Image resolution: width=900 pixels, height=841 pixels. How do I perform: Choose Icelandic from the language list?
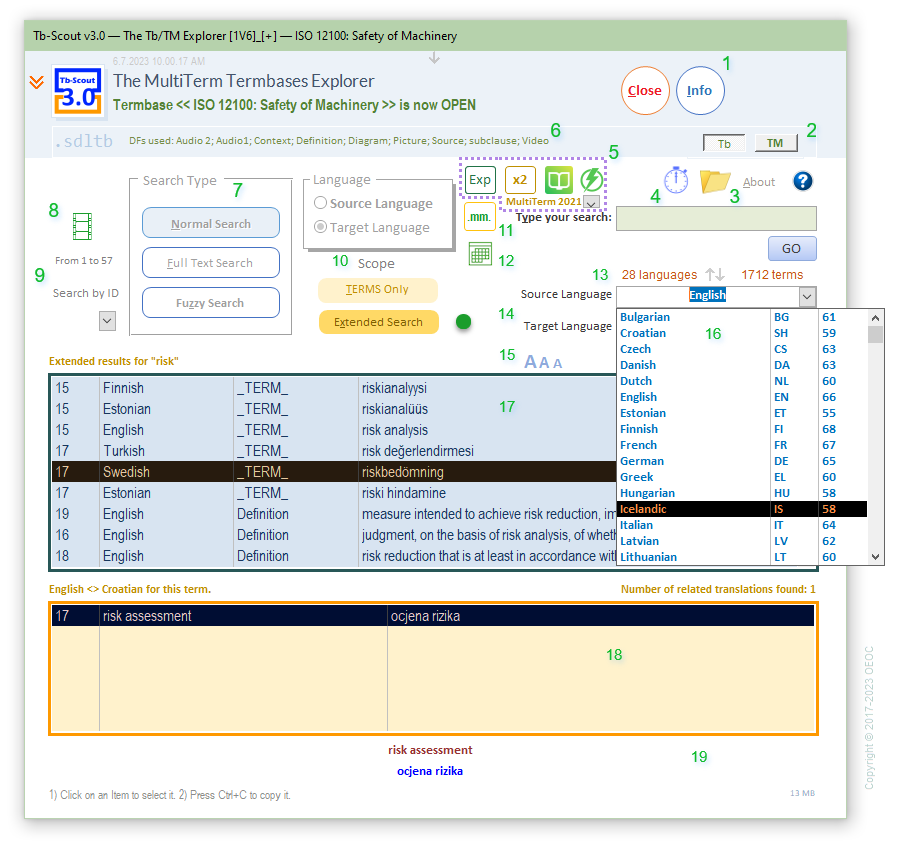coord(643,509)
